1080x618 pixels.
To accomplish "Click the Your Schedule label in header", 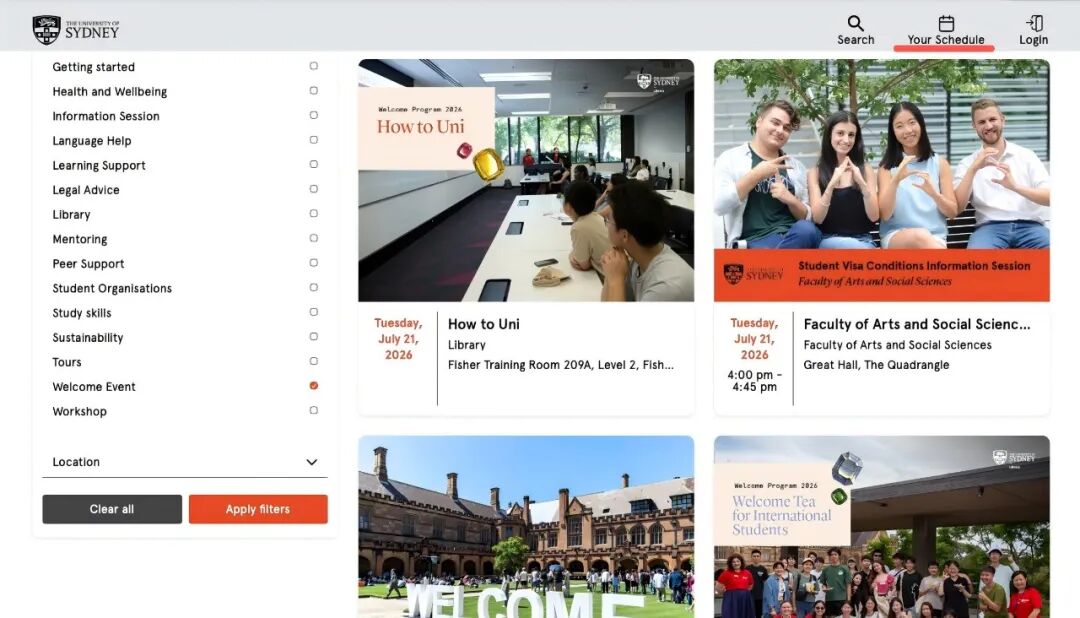I will (x=946, y=40).
